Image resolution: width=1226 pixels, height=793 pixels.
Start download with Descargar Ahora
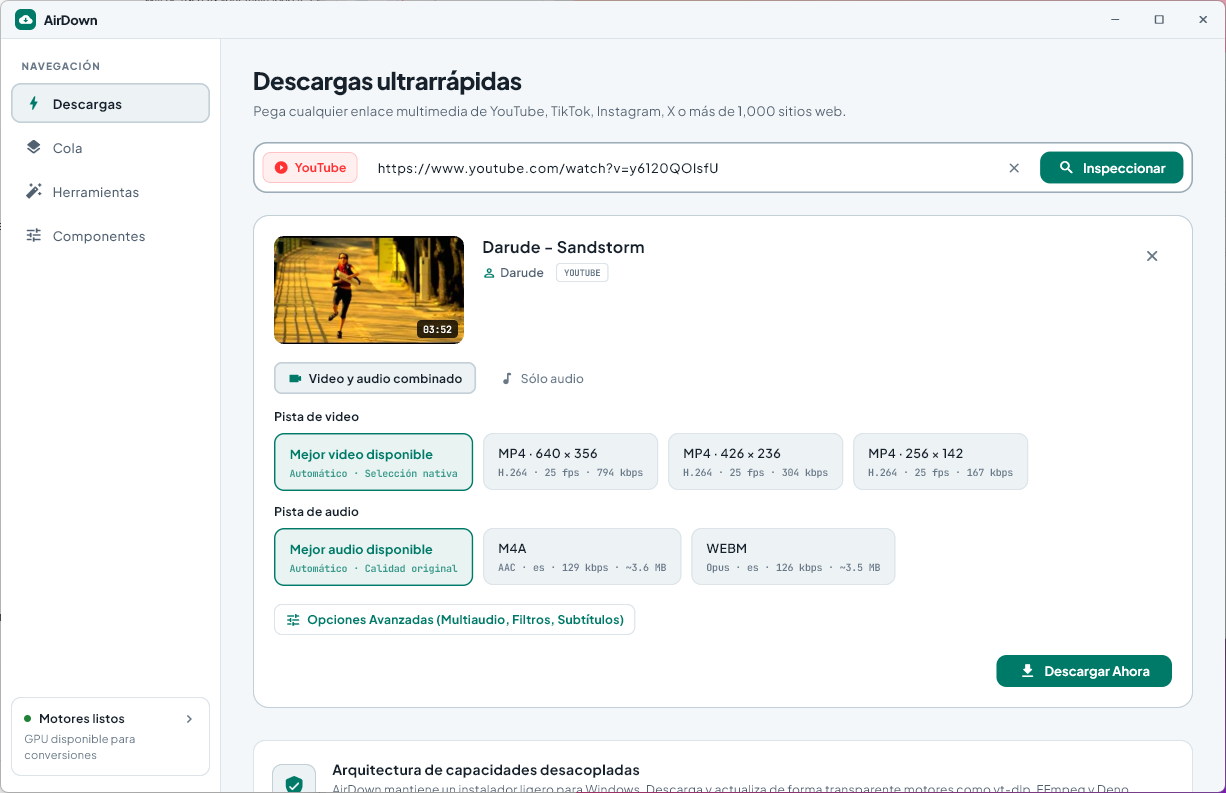pos(1084,671)
